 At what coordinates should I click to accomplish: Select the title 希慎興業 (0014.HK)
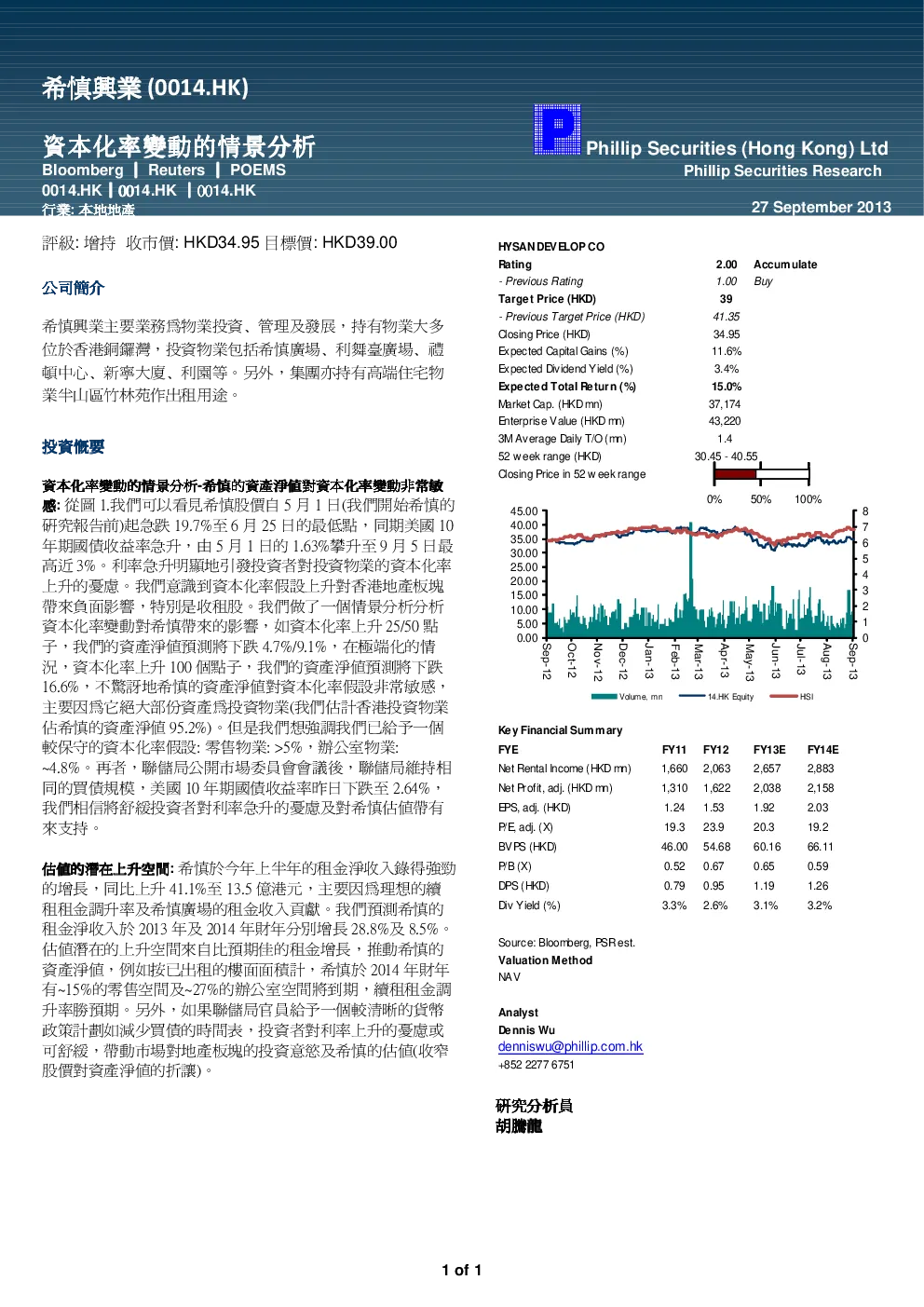pos(145,88)
